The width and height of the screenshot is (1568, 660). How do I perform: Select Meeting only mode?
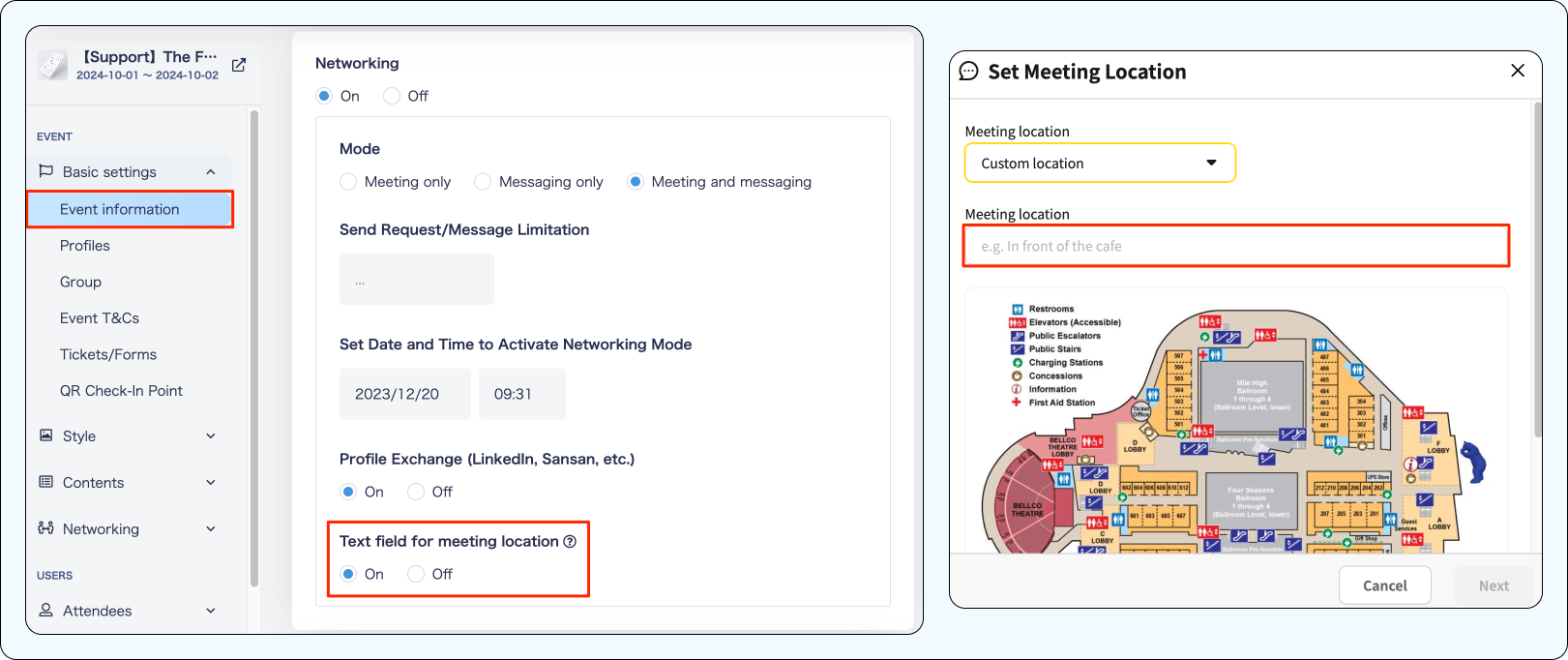pos(348,182)
